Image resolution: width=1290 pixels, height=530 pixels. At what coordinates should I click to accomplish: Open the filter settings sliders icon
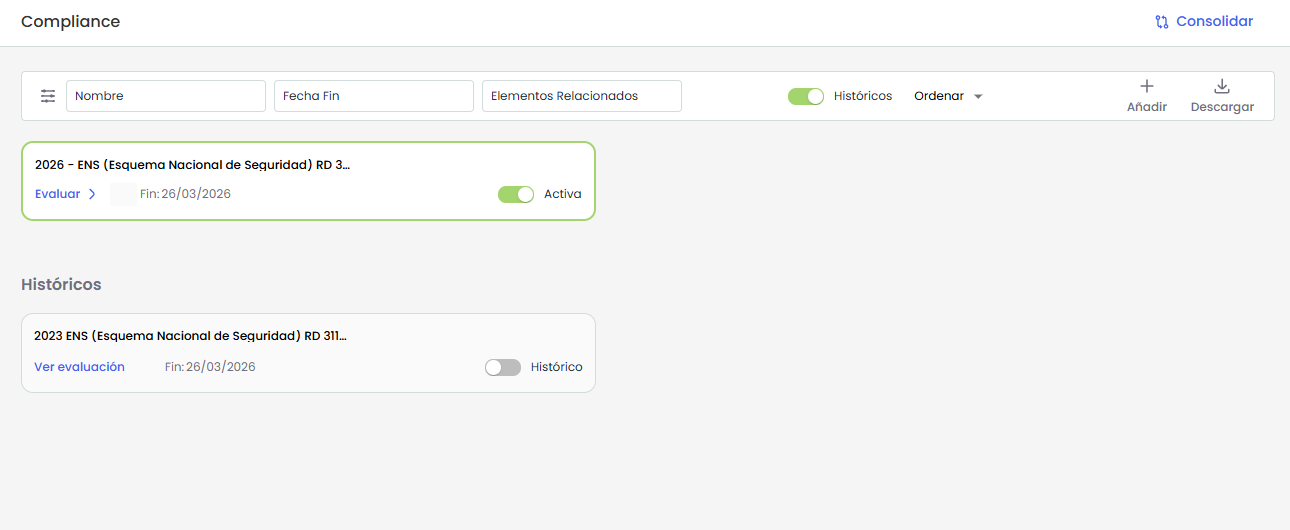pos(48,96)
